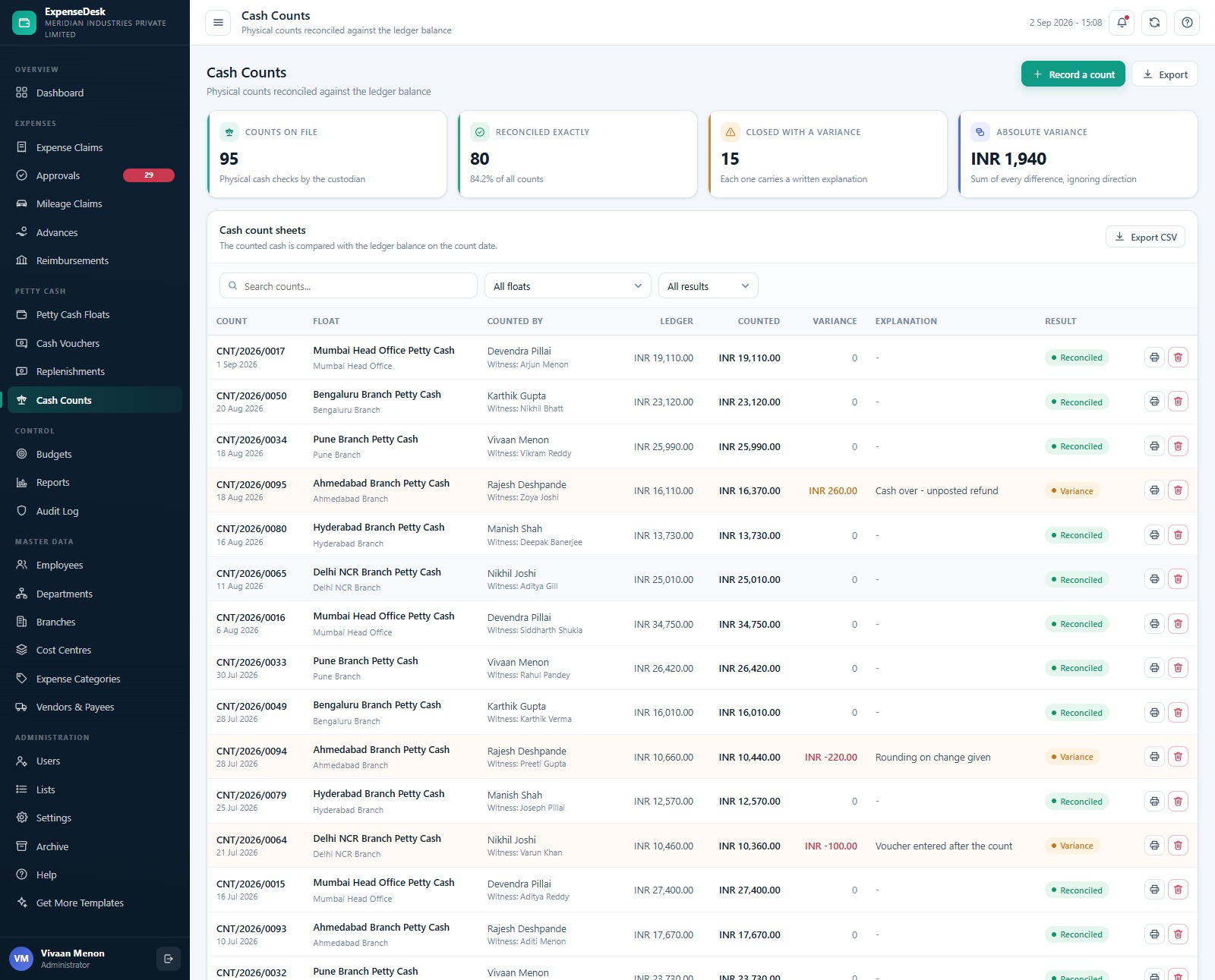Print count sheet CNT/2026/0065
1215x980 pixels.
point(1154,579)
